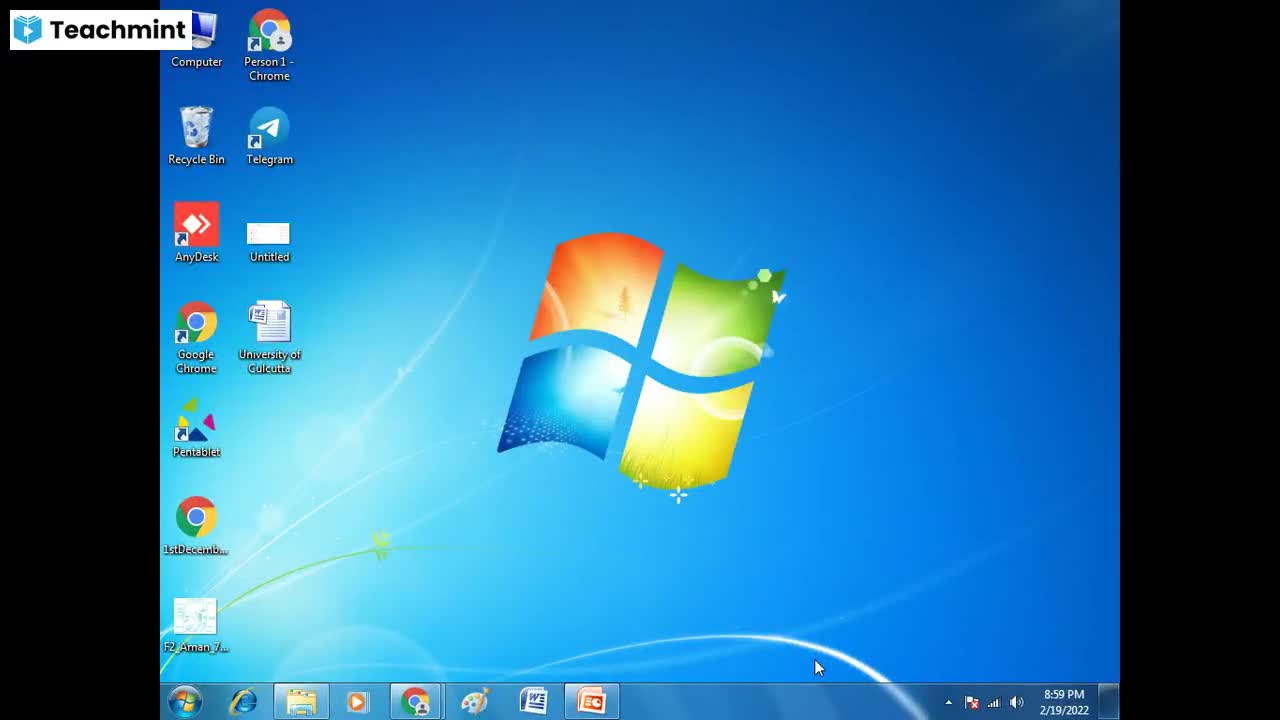Open the Windows Start menu orb
The width and height of the screenshot is (1280, 720).
tap(185, 702)
